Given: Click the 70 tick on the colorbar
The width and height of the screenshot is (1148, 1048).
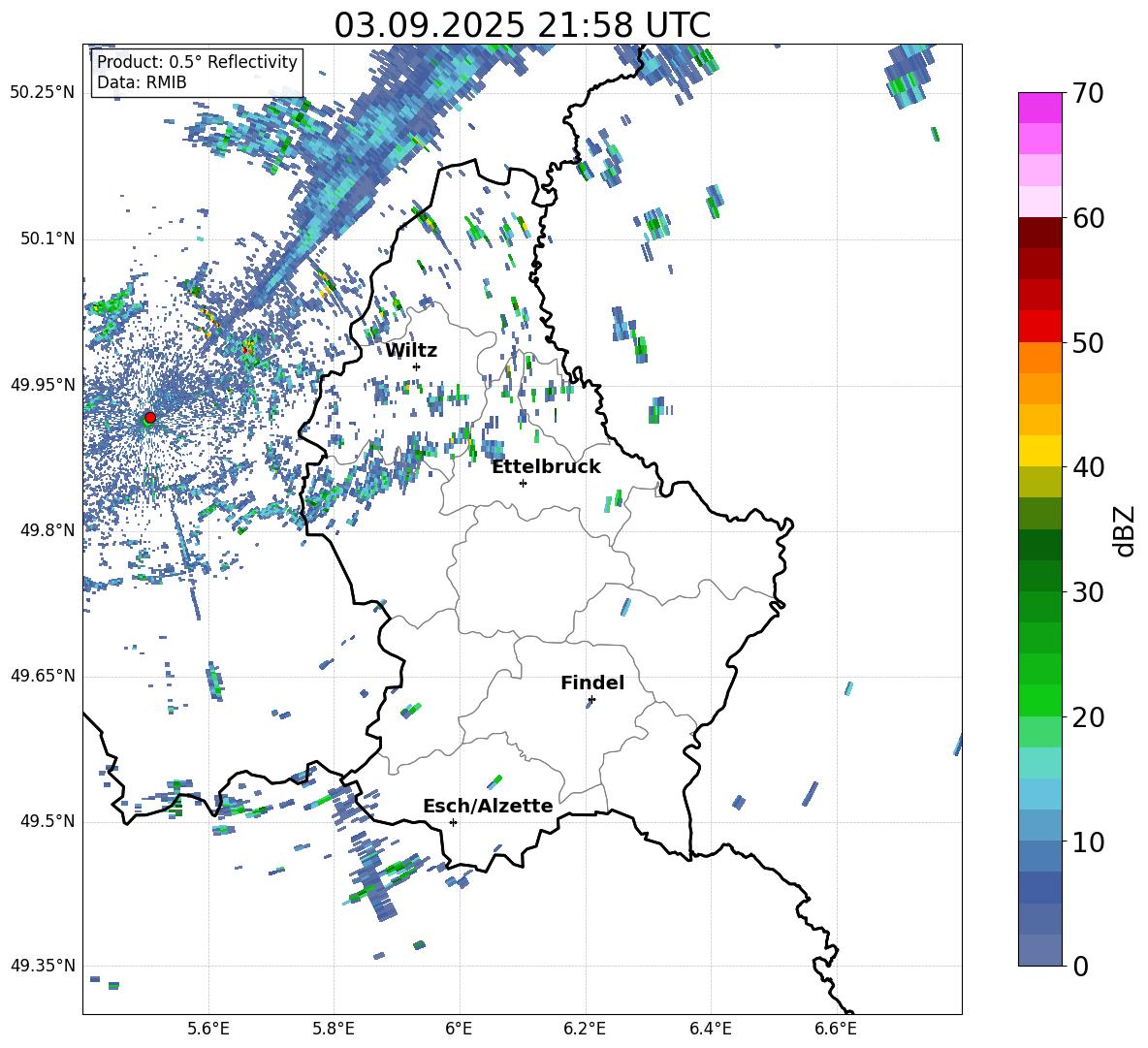Looking at the screenshot, I should point(1088,94).
